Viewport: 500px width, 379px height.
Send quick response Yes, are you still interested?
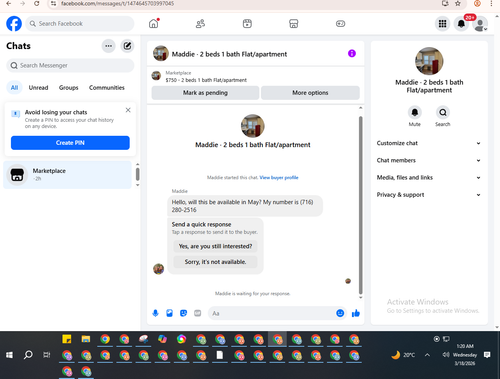click(215, 246)
